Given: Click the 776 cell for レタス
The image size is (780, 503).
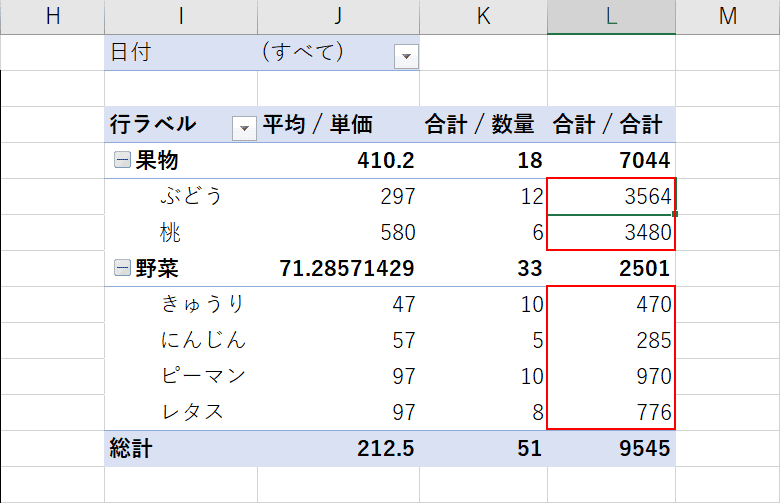Looking at the screenshot, I should tap(611, 412).
